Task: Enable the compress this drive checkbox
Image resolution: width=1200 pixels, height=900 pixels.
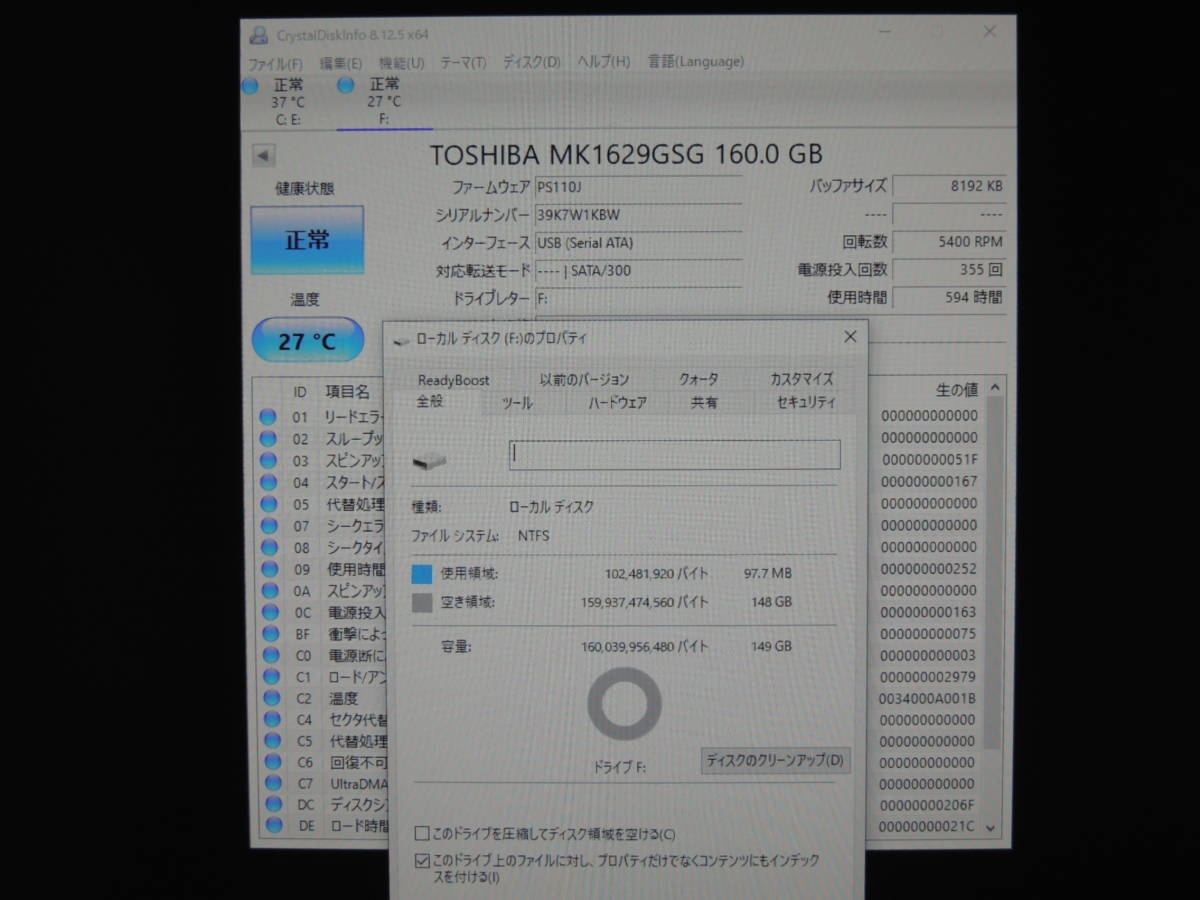Action: point(422,834)
